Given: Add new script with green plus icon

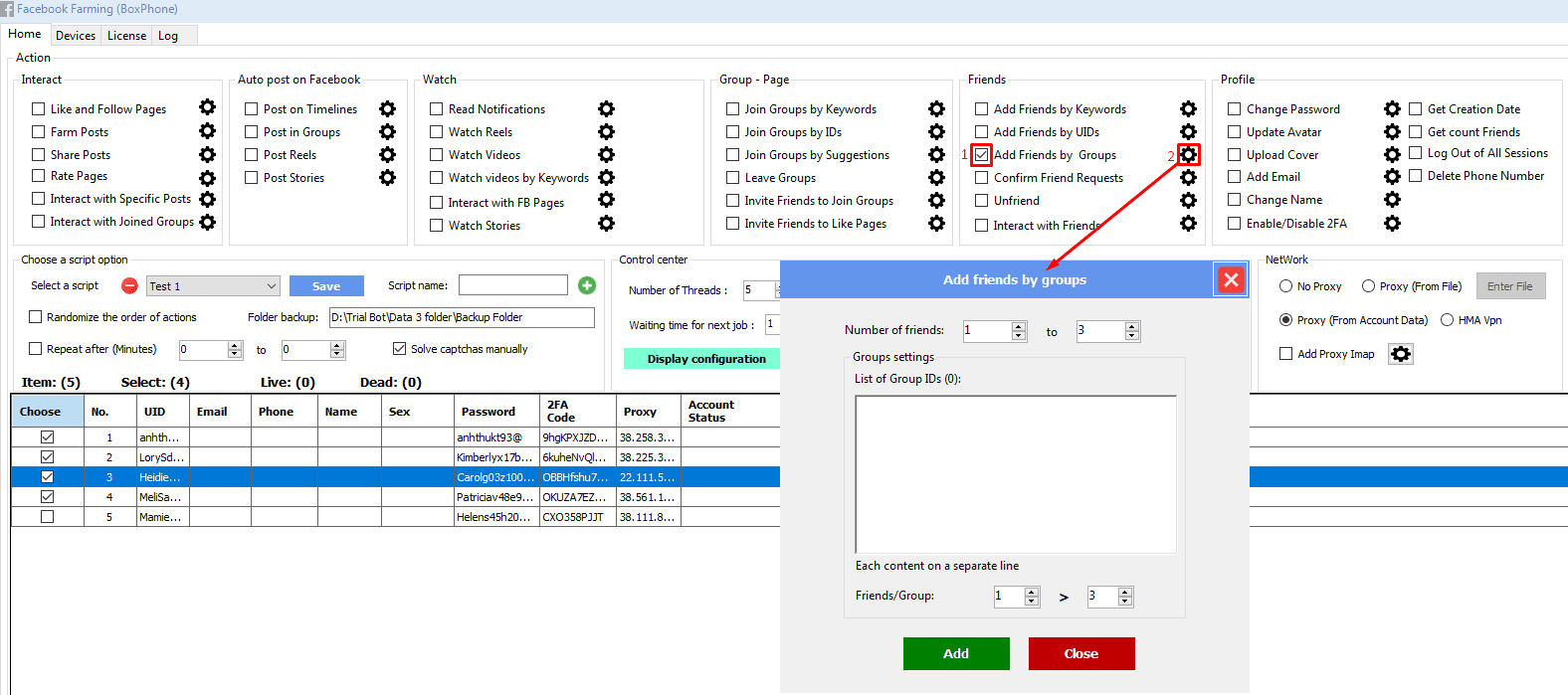Looking at the screenshot, I should click(x=587, y=285).
